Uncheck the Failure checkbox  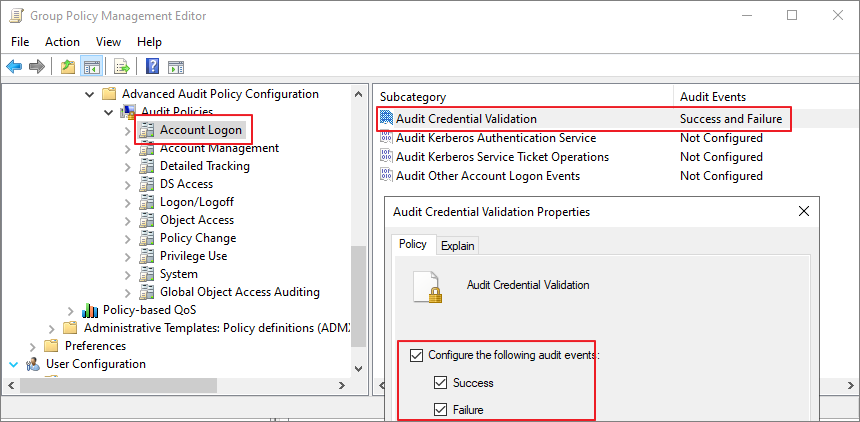click(440, 409)
